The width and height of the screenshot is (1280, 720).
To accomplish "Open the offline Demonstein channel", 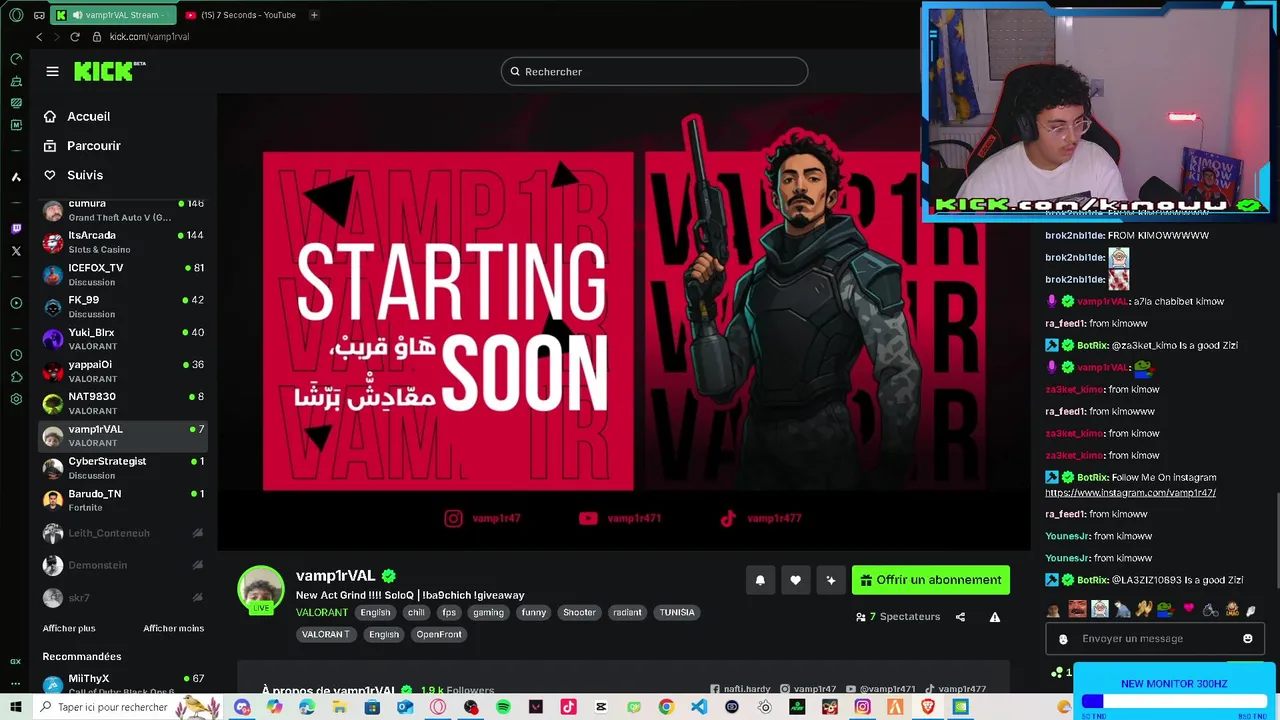I will [x=123, y=565].
